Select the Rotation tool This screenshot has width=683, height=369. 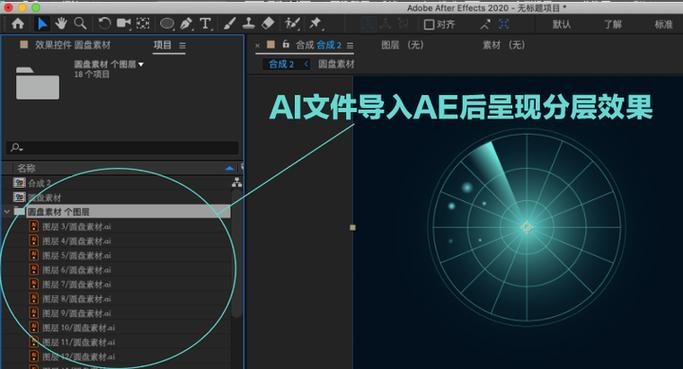click(x=104, y=24)
